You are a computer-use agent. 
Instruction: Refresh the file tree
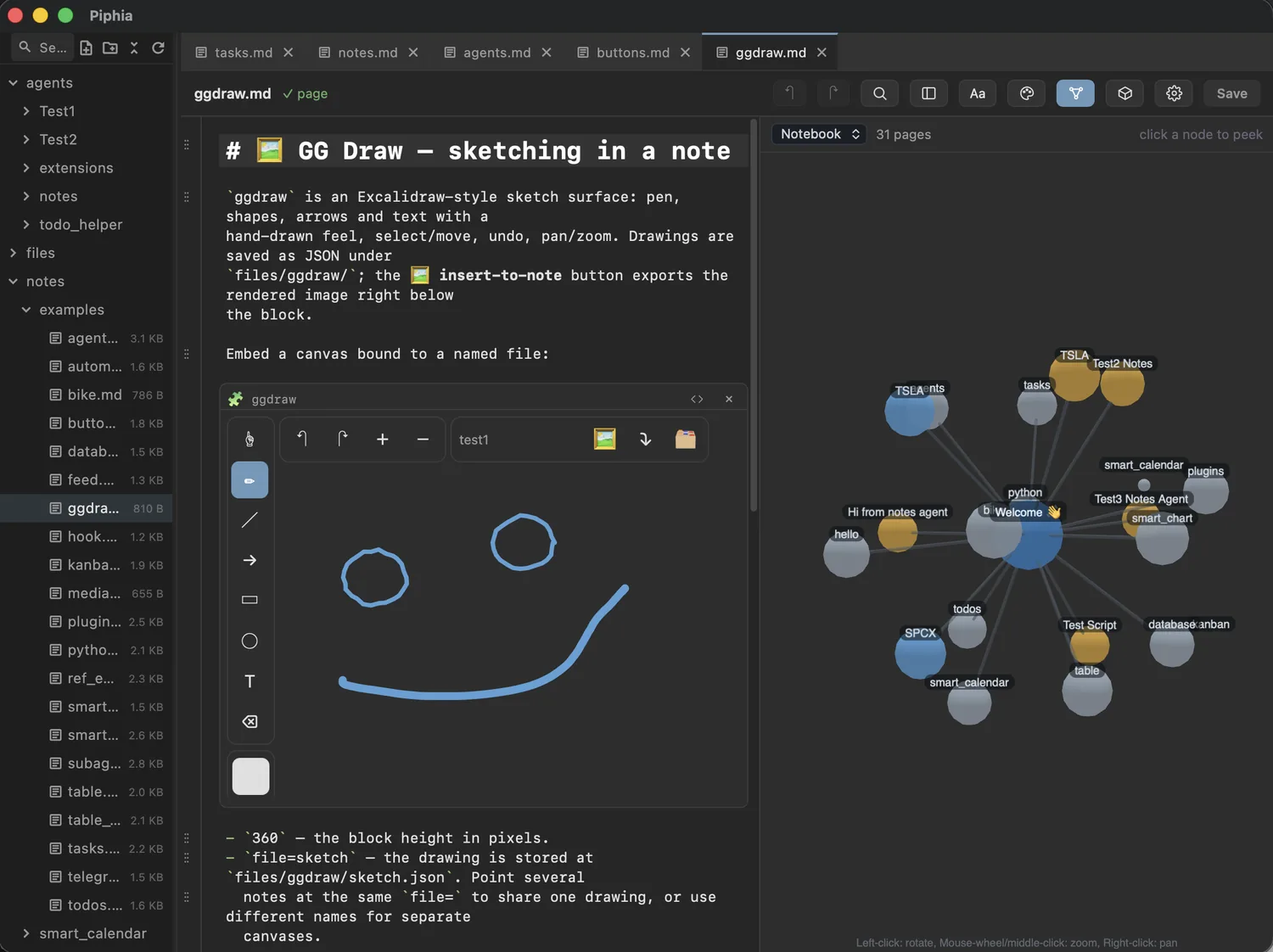click(x=158, y=48)
